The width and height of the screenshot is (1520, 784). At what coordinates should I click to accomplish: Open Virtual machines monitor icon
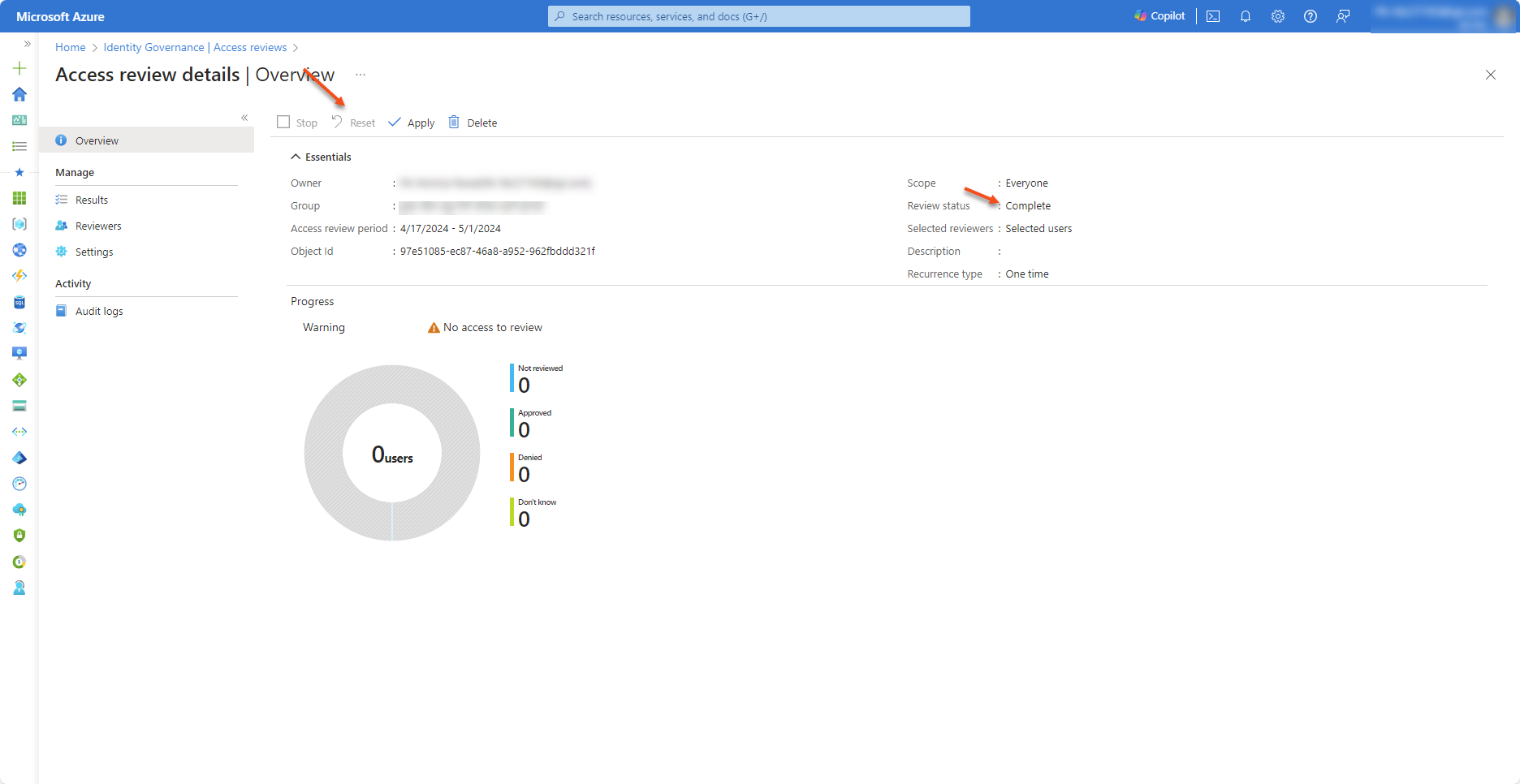[x=19, y=354]
